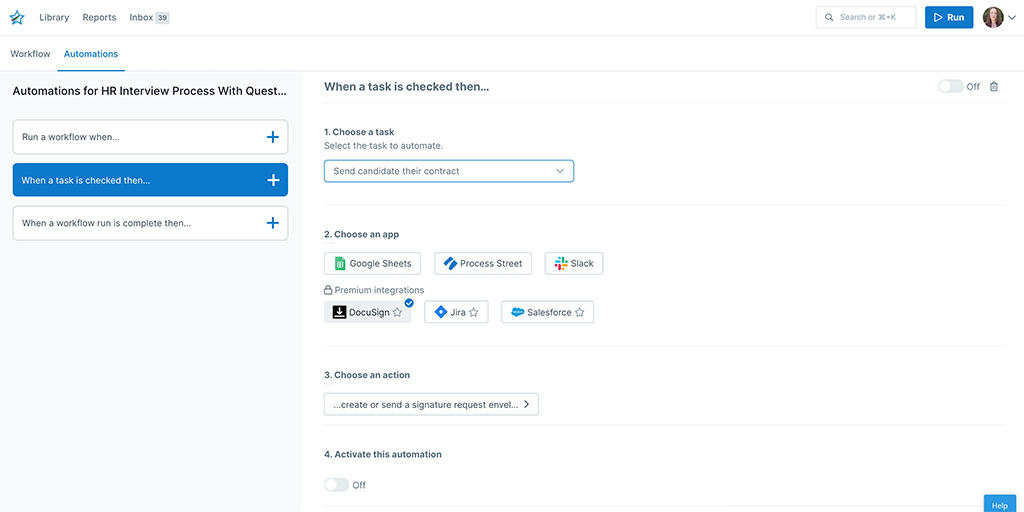Select 'Run a workflow when...' trigger

point(150,137)
